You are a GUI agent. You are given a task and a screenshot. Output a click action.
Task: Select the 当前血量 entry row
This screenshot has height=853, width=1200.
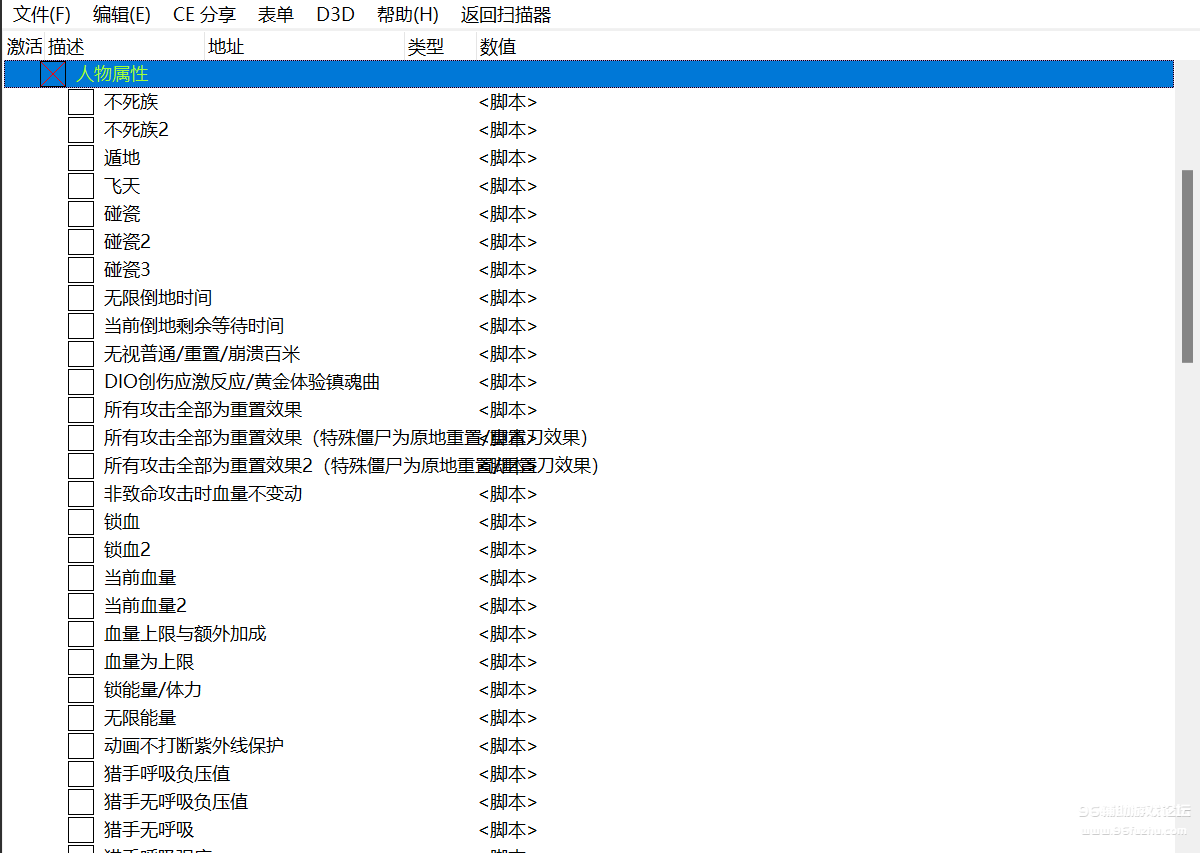click(x=140, y=578)
